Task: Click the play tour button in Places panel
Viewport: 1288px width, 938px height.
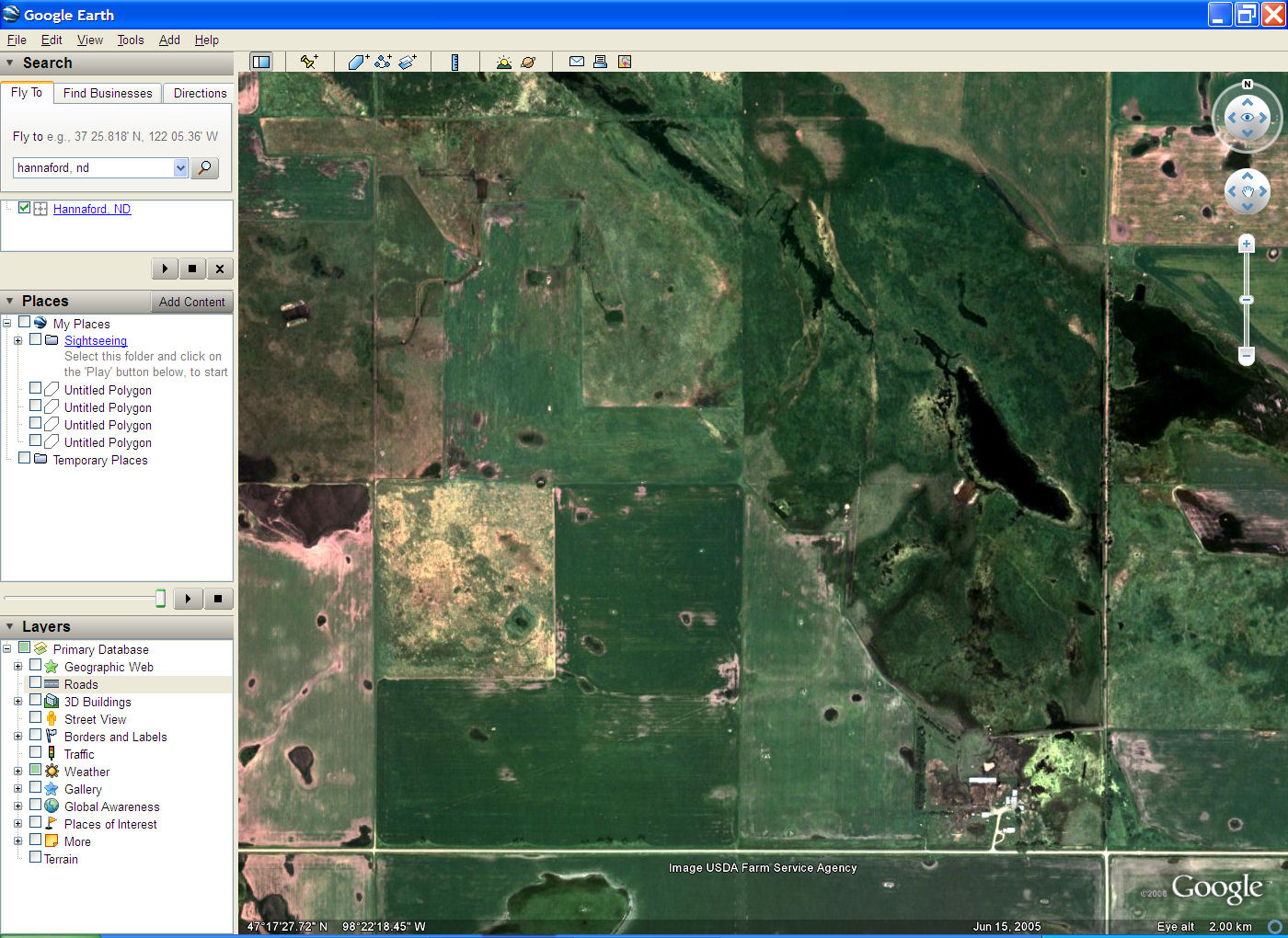Action: (189, 599)
